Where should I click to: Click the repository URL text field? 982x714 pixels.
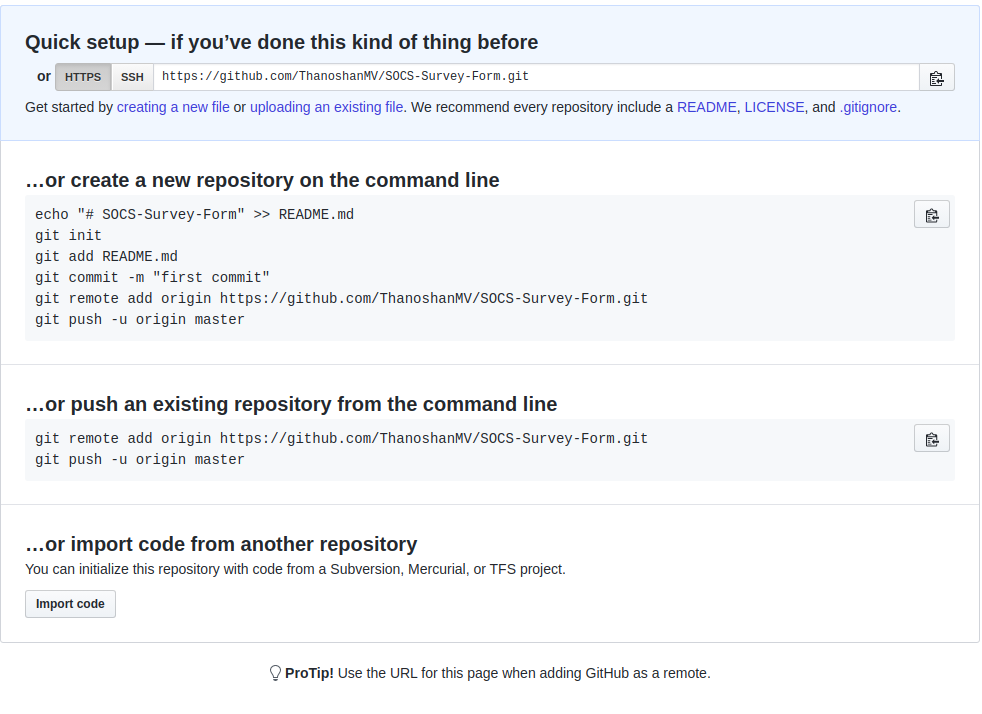535,77
